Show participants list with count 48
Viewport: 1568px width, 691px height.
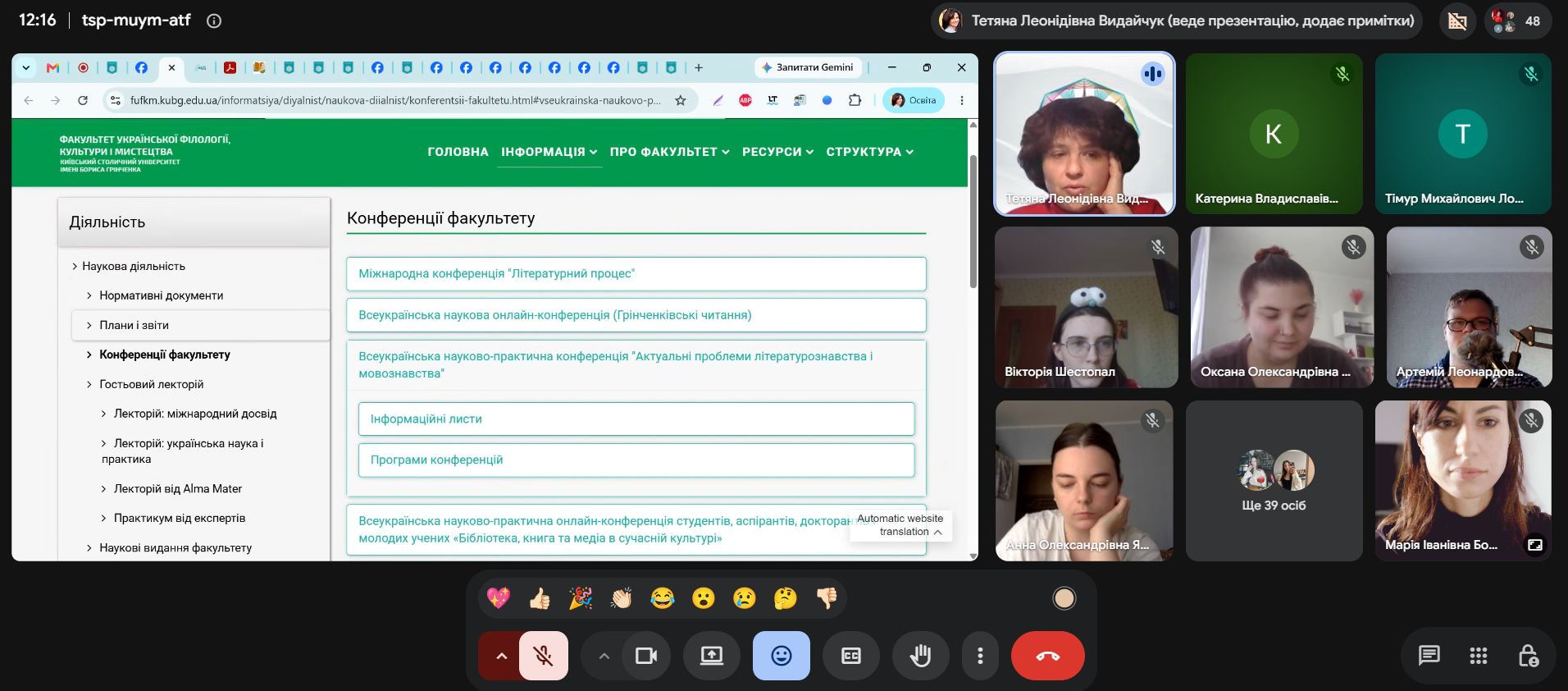[x=1517, y=21]
